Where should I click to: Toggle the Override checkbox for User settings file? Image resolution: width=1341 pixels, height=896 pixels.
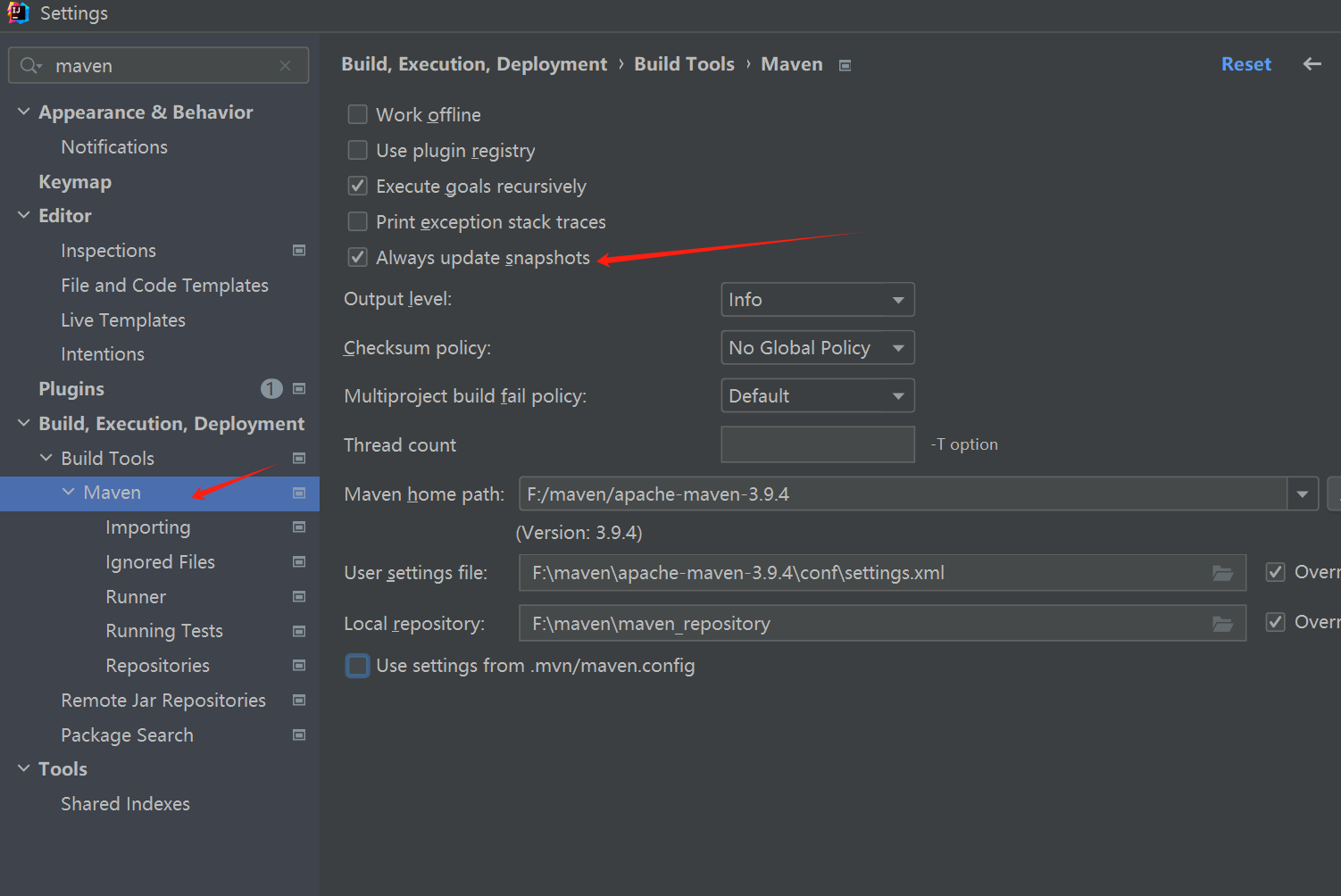[1276, 572]
